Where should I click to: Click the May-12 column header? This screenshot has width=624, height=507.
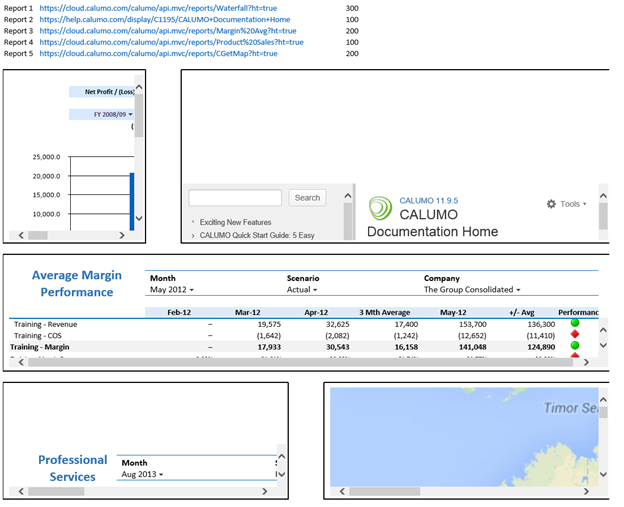coord(453,312)
